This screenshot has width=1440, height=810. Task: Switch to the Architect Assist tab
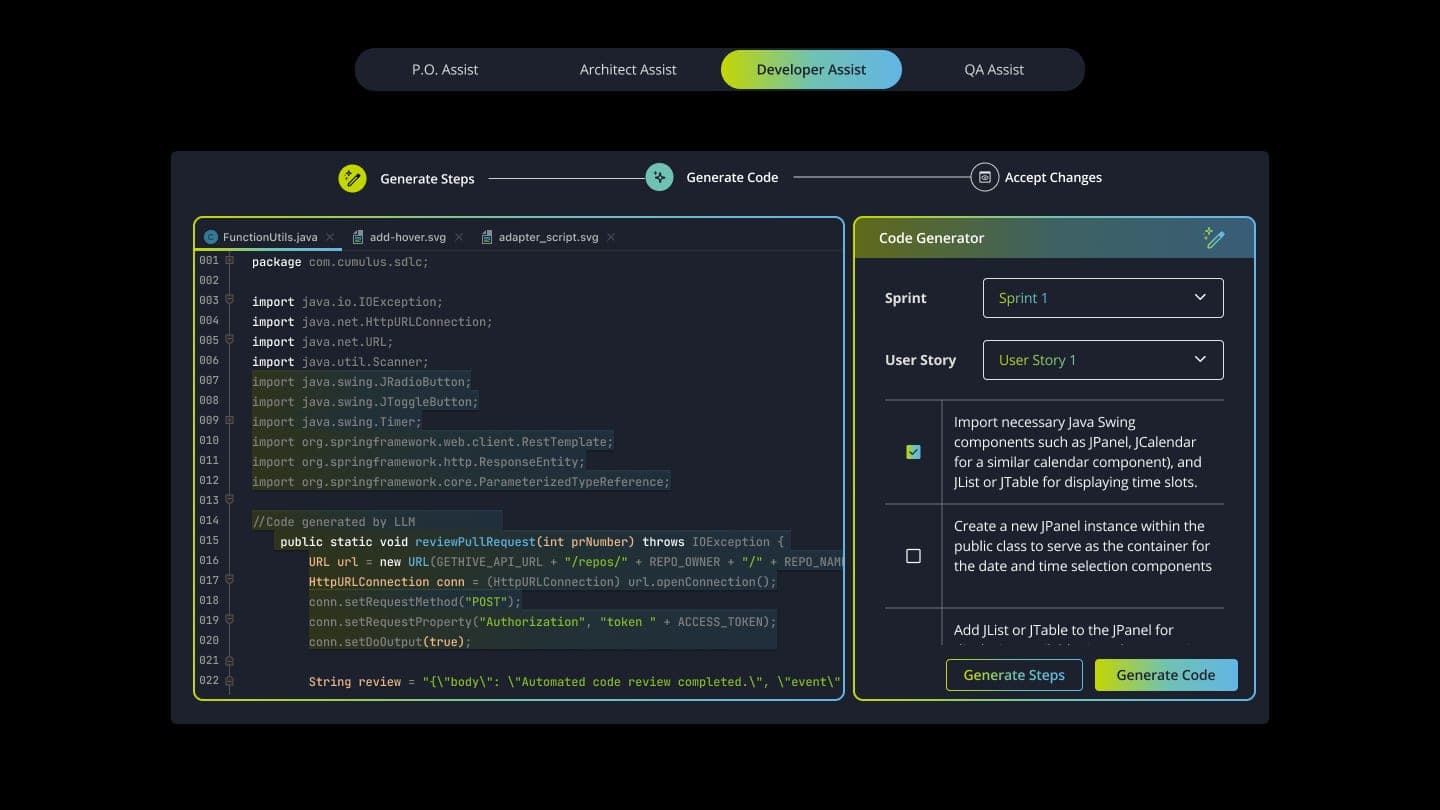pyautogui.click(x=628, y=70)
